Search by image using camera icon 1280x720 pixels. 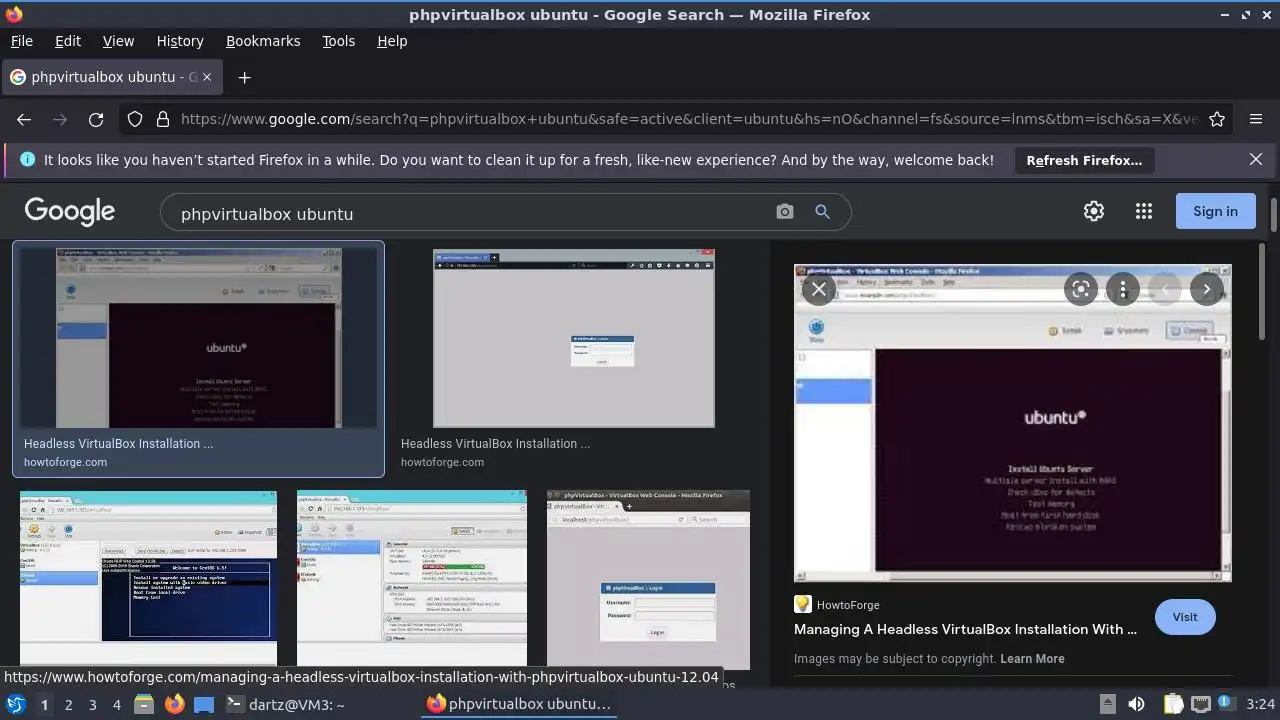click(785, 212)
